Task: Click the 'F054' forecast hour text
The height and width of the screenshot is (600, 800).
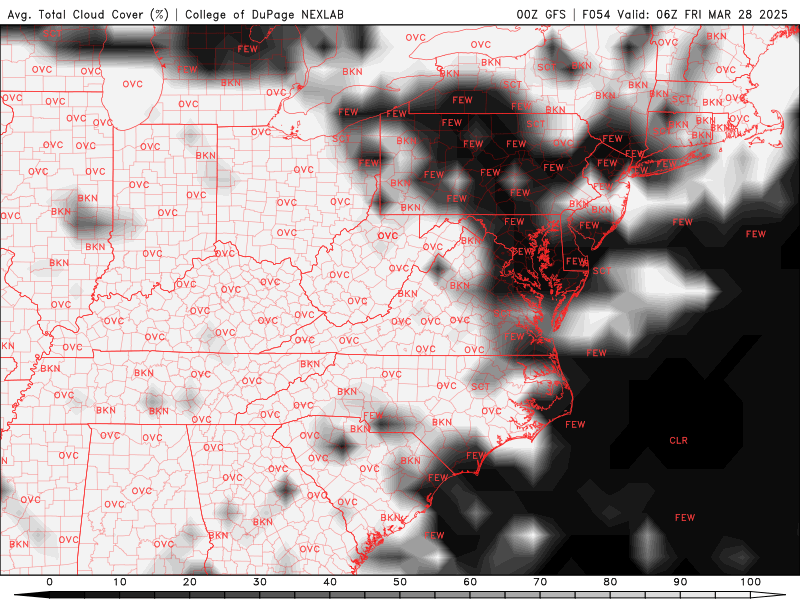Action: tap(596, 14)
